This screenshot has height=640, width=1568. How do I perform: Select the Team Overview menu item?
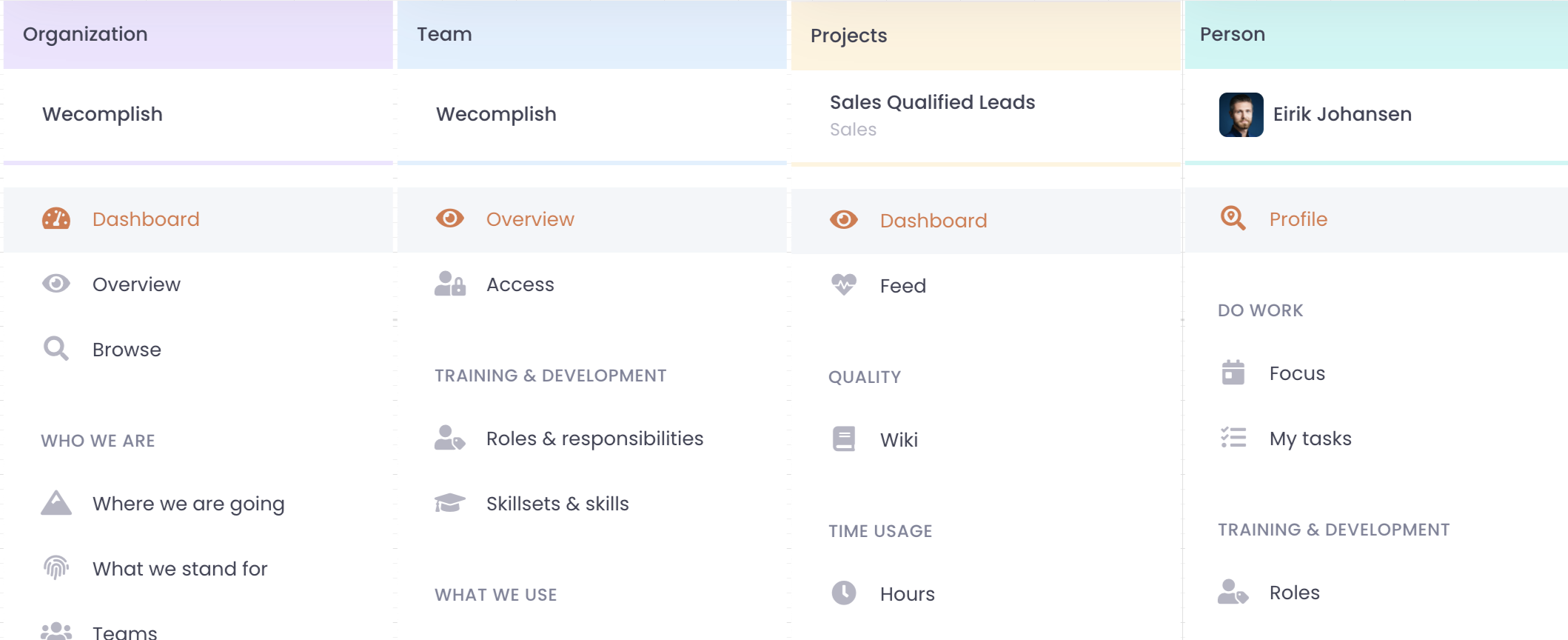coord(530,219)
